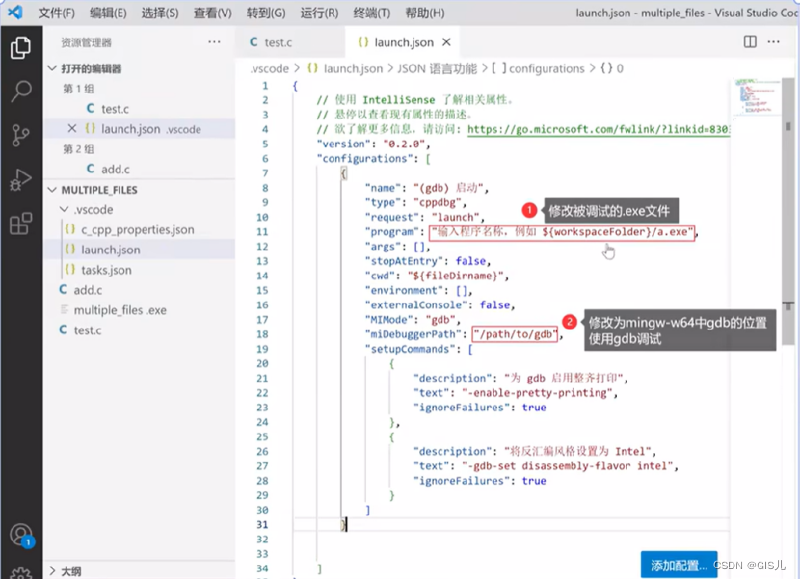
Task: Split the editor to the right
Action: click(749, 42)
